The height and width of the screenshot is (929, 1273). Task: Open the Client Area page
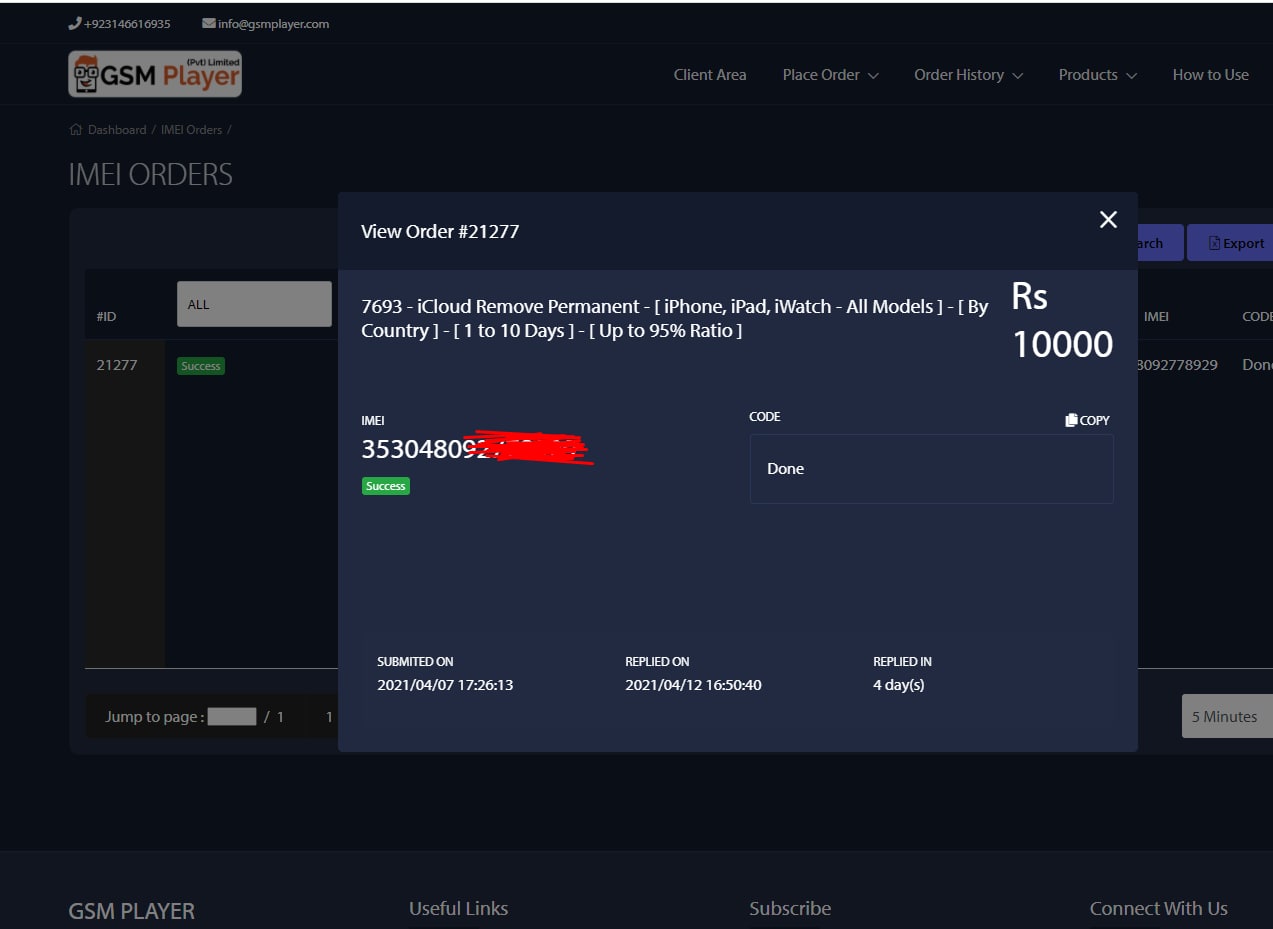tap(710, 75)
